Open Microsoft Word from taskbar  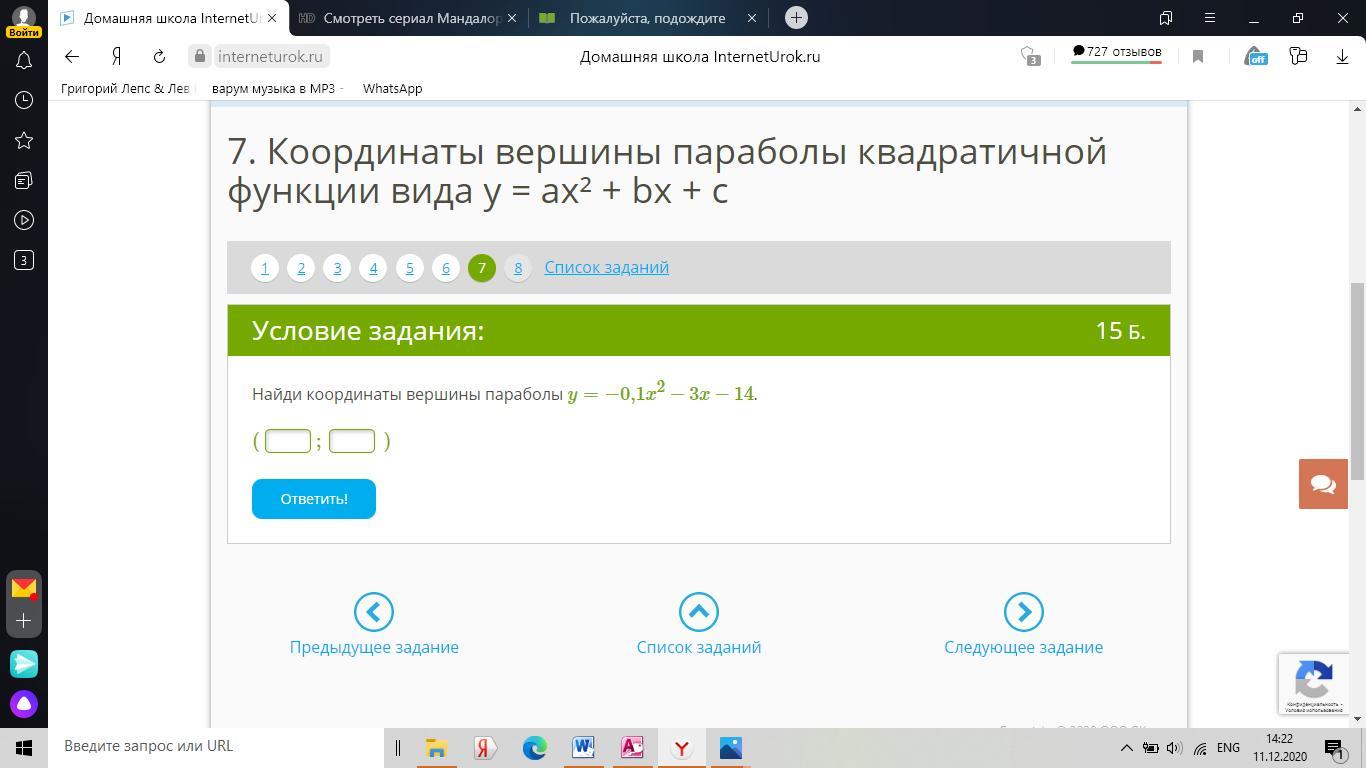(583, 748)
